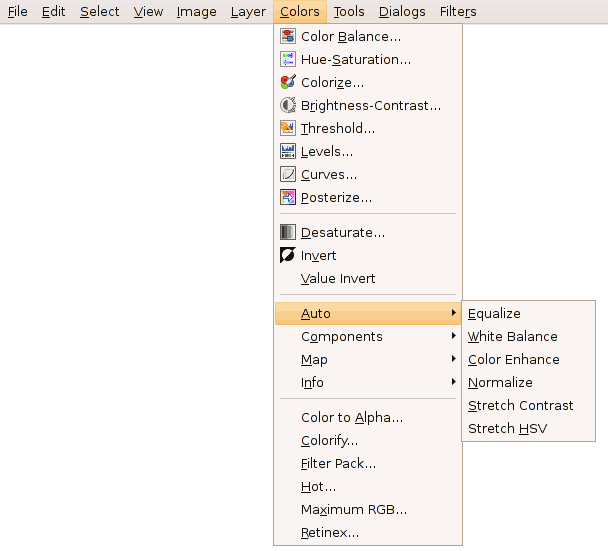The height and width of the screenshot is (551, 608).
Task: Choose Desaturate... from Colors menu
Action: 368,232
